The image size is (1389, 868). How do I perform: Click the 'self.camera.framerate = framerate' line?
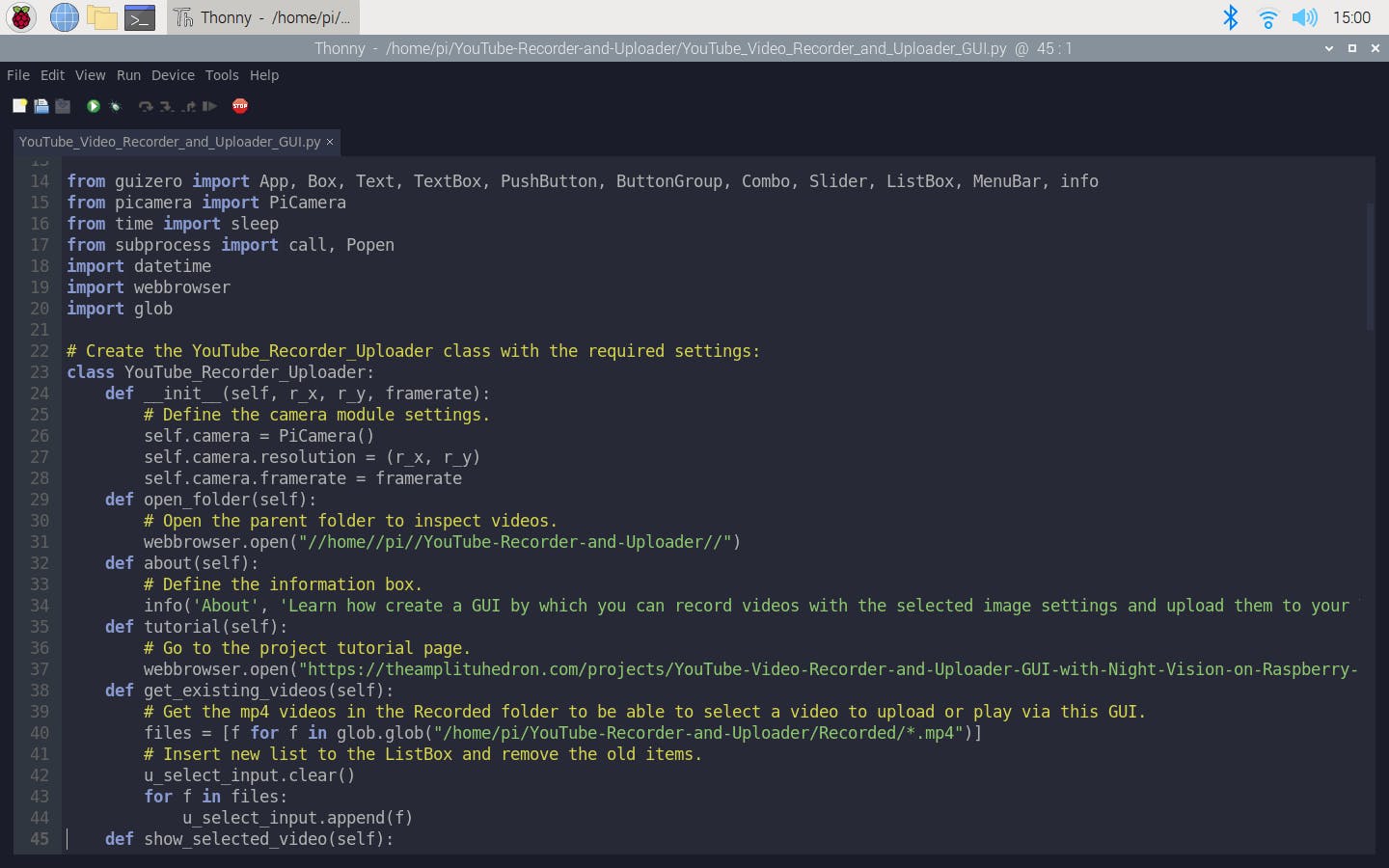pos(303,478)
